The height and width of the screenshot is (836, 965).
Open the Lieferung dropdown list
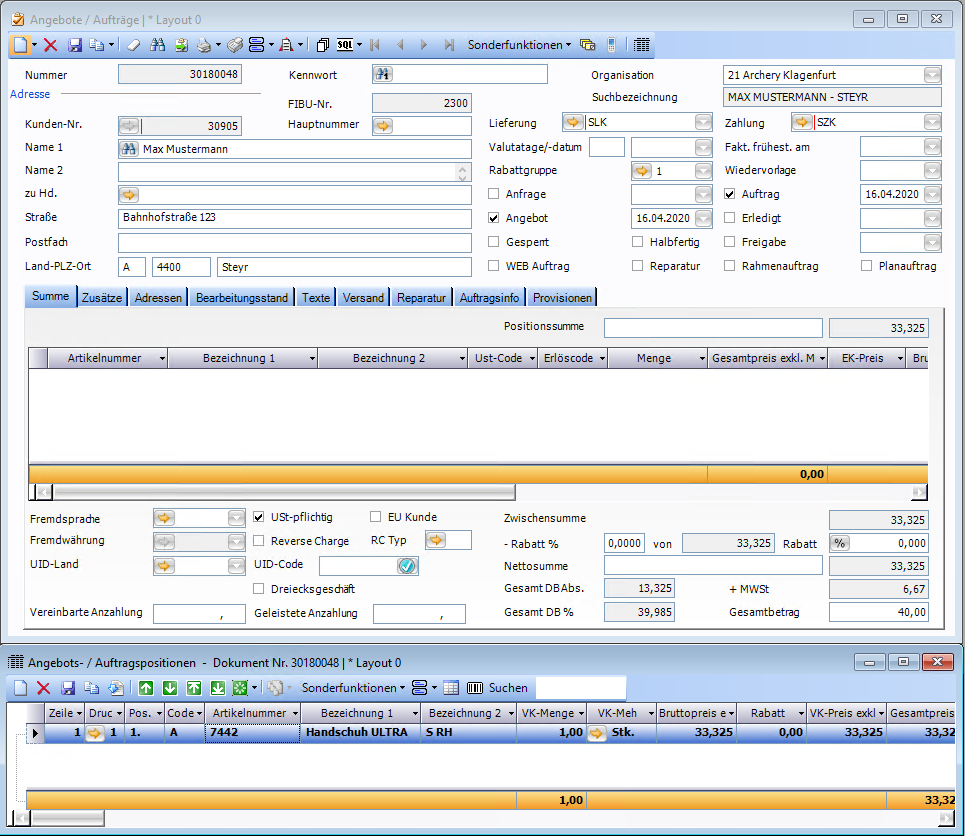tap(703, 123)
